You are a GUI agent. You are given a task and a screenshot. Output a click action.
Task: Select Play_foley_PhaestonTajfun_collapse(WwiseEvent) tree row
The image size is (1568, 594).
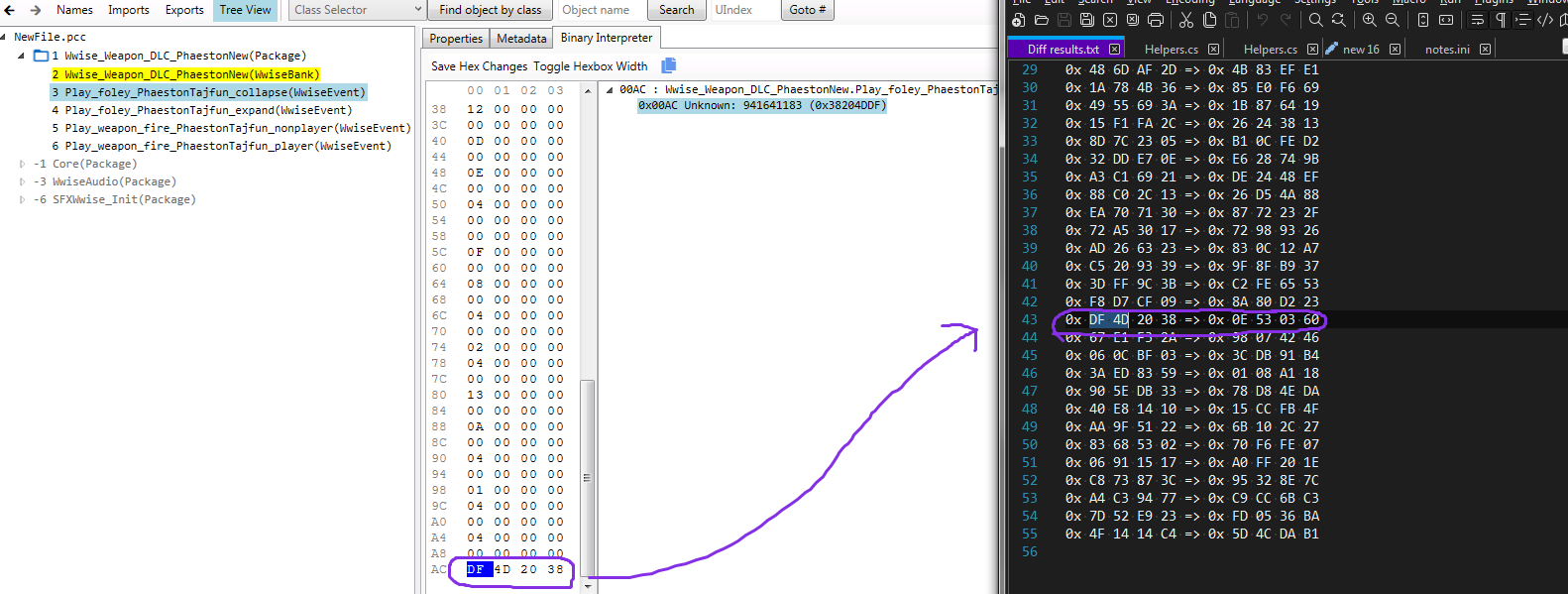click(209, 92)
